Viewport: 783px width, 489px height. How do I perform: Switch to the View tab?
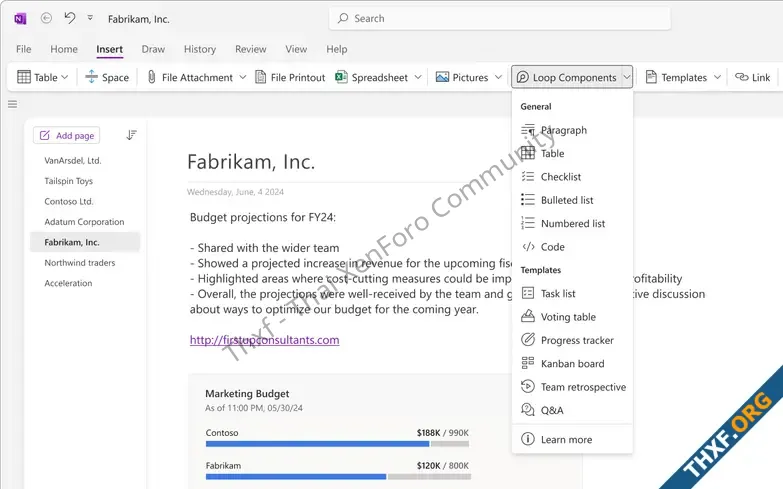pyautogui.click(x=296, y=49)
